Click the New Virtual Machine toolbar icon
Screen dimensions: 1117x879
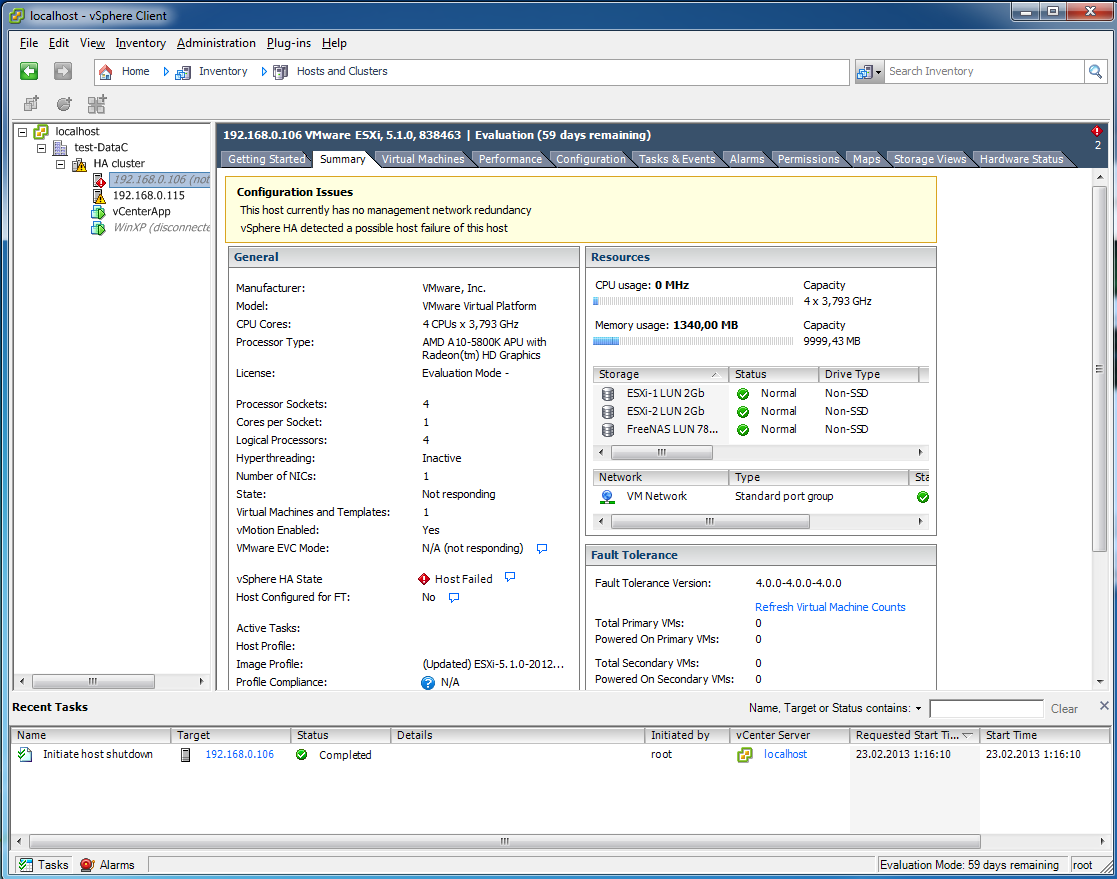pos(31,104)
